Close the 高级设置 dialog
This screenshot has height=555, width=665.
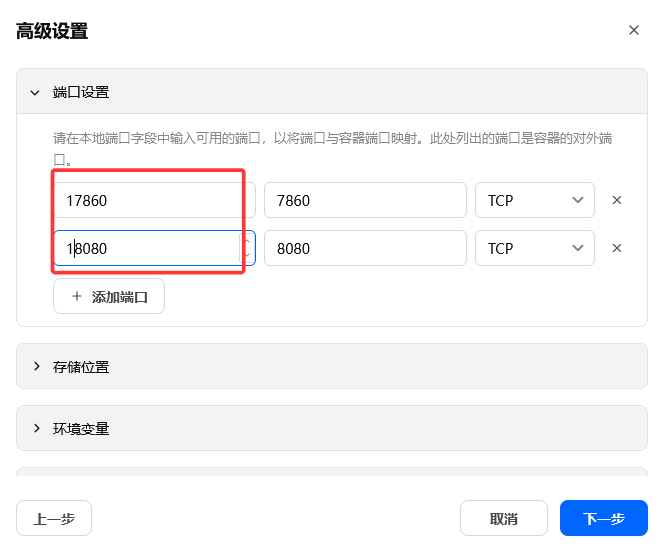pos(633,30)
